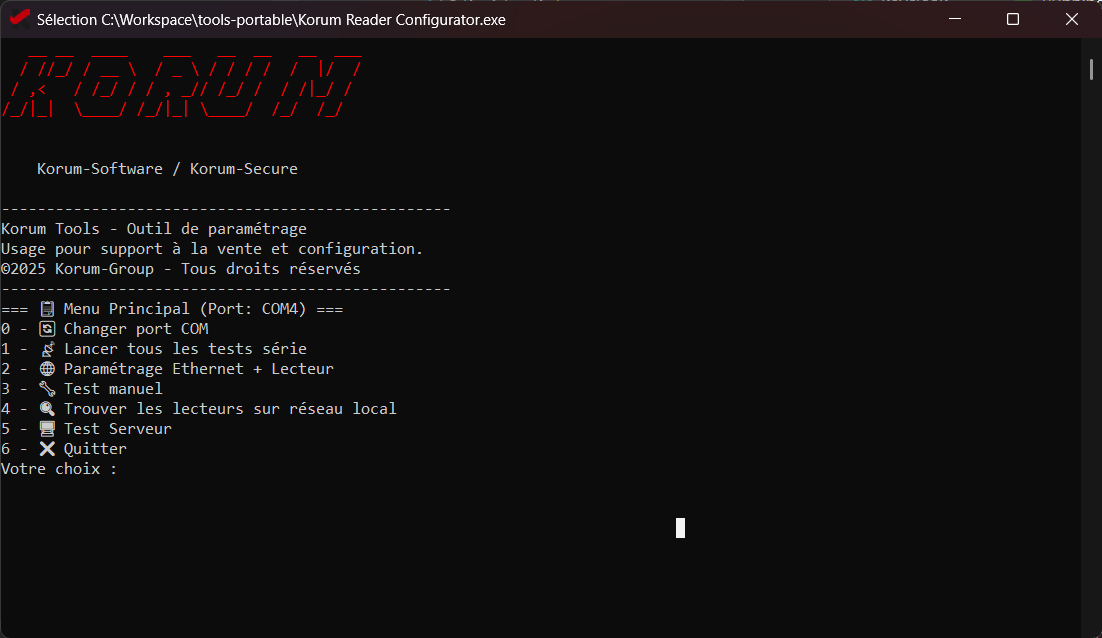The height and width of the screenshot is (638, 1102).
Task: Click the 'Test Serveur' menu line
Action: (86, 429)
